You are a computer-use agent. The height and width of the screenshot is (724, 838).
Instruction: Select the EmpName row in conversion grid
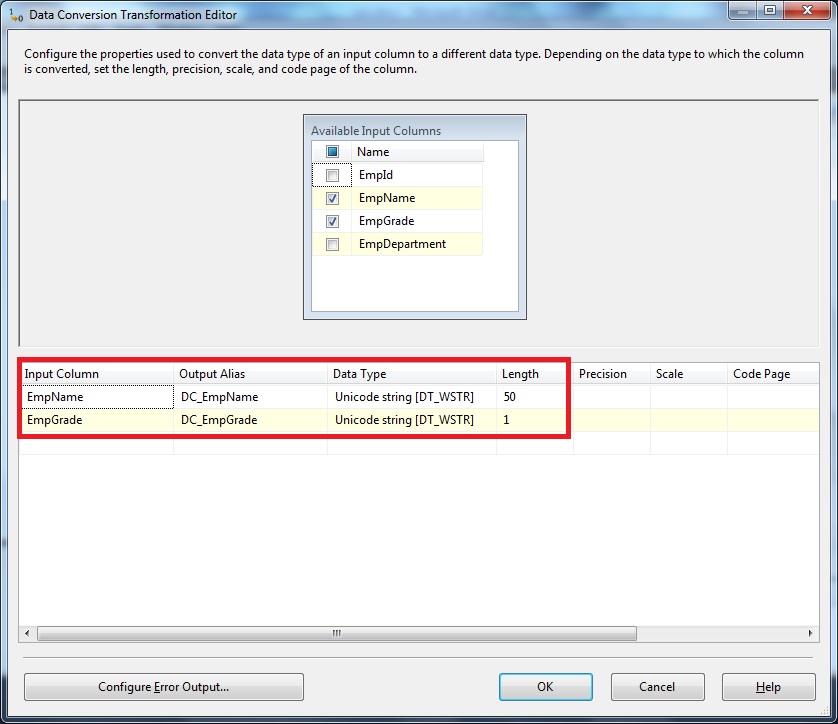click(97, 396)
